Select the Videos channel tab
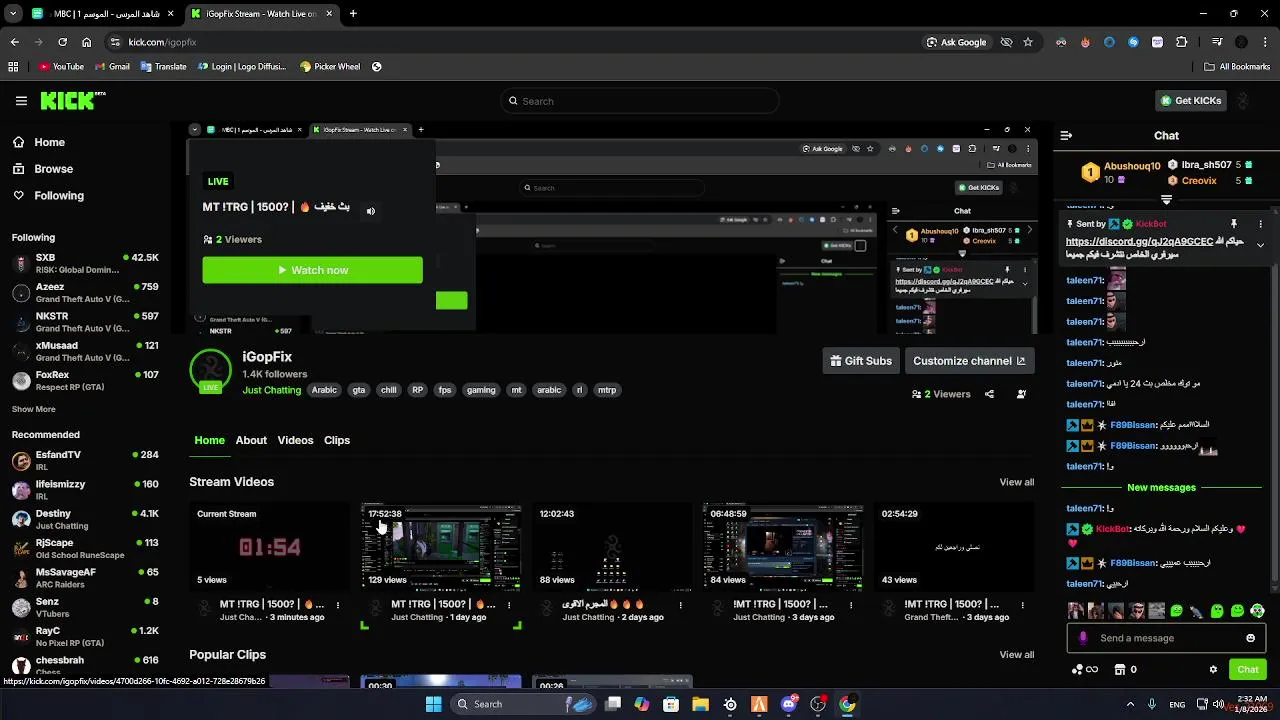1280x720 pixels. [x=295, y=440]
